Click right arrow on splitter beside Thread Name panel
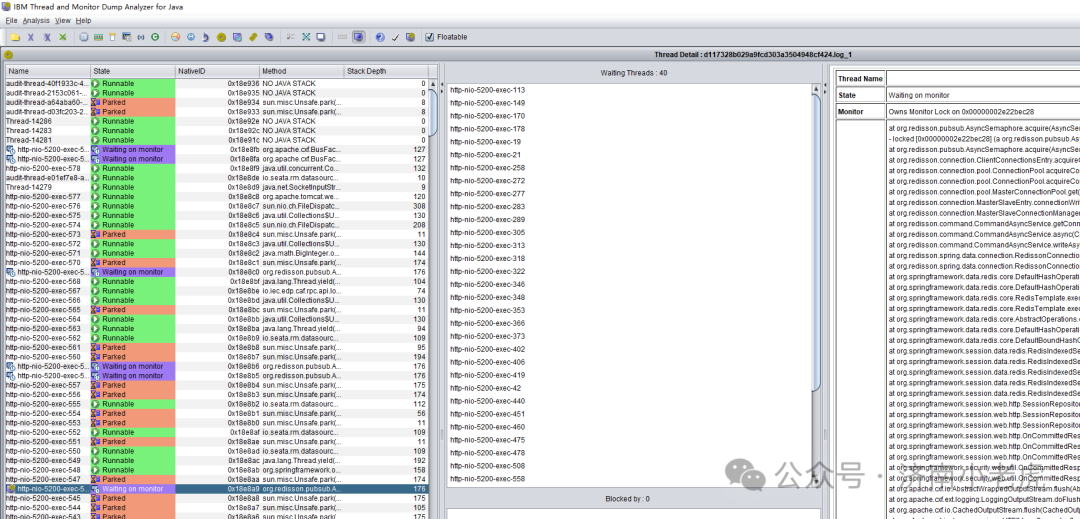The height and width of the screenshot is (519, 1080). 825,93
